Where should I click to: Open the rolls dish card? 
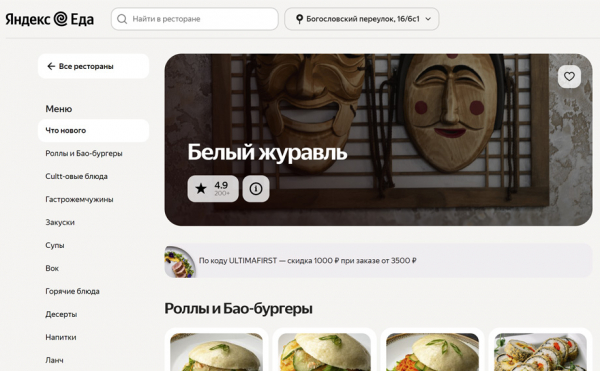(540, 350)
